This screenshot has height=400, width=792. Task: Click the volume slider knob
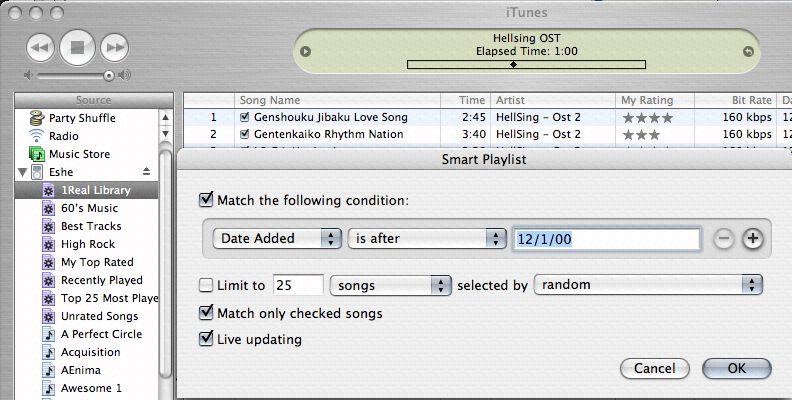coord(109,76)
